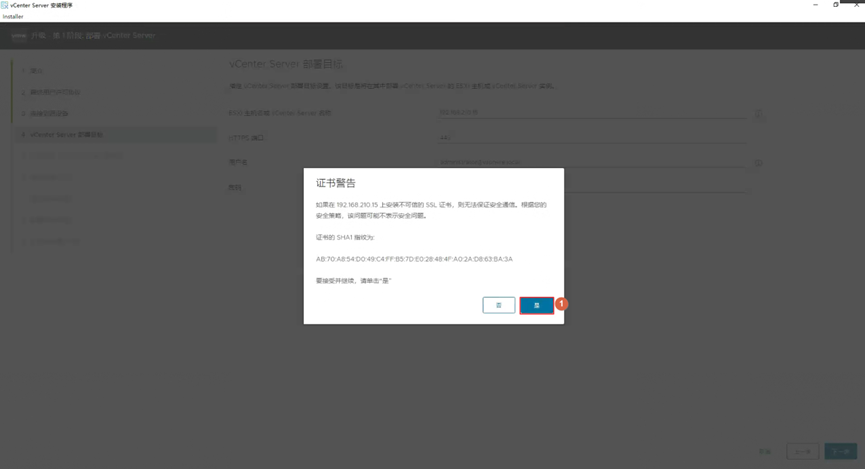Click the vCenter Server 部署目标 page heading
Screen dimensions: 865x469
(x=286, y=64)
